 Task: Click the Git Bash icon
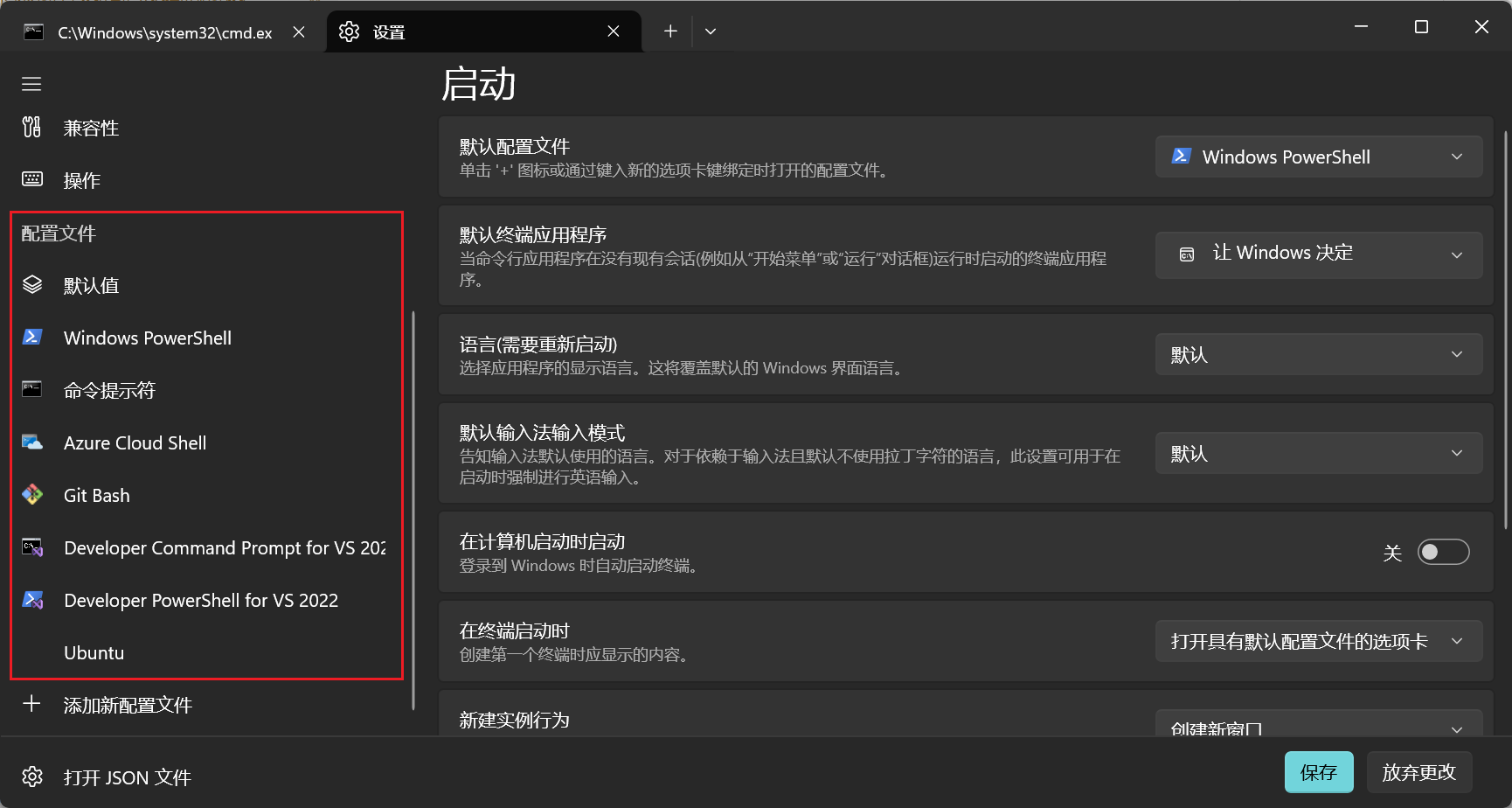click(x=32, y=495)
